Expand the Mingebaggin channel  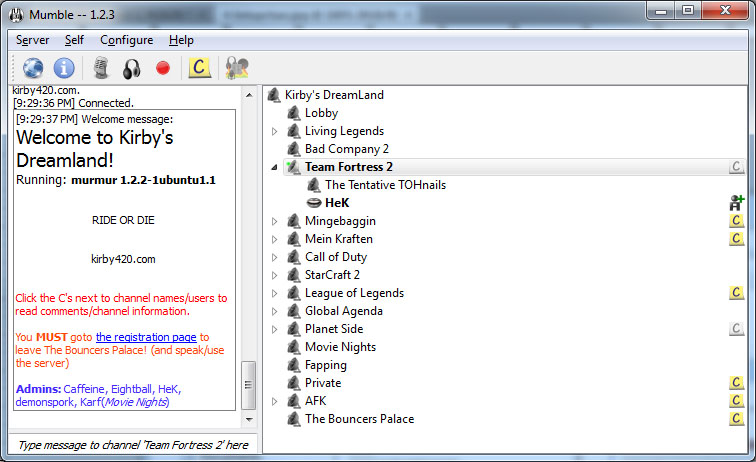[x=274, y=221]
